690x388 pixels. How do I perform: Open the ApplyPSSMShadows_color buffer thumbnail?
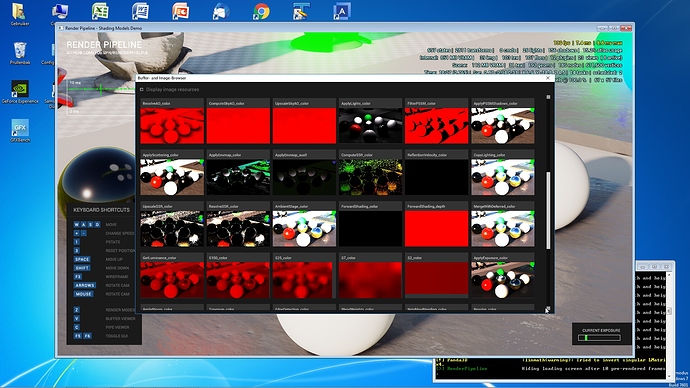(503, 126)
